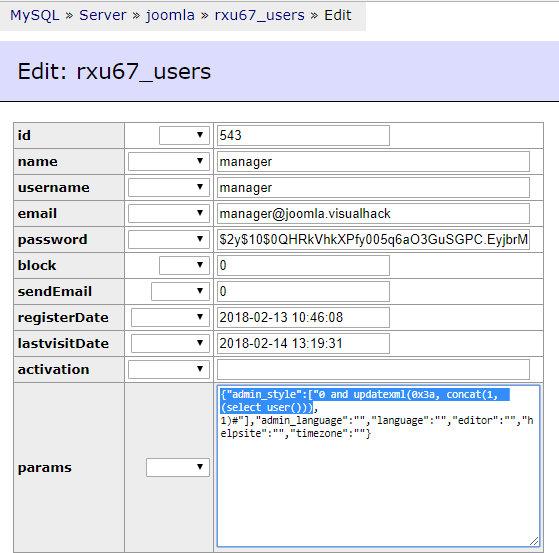
Task: Click the block value input field
Action: pyautogui.click(x=303, y=265)
